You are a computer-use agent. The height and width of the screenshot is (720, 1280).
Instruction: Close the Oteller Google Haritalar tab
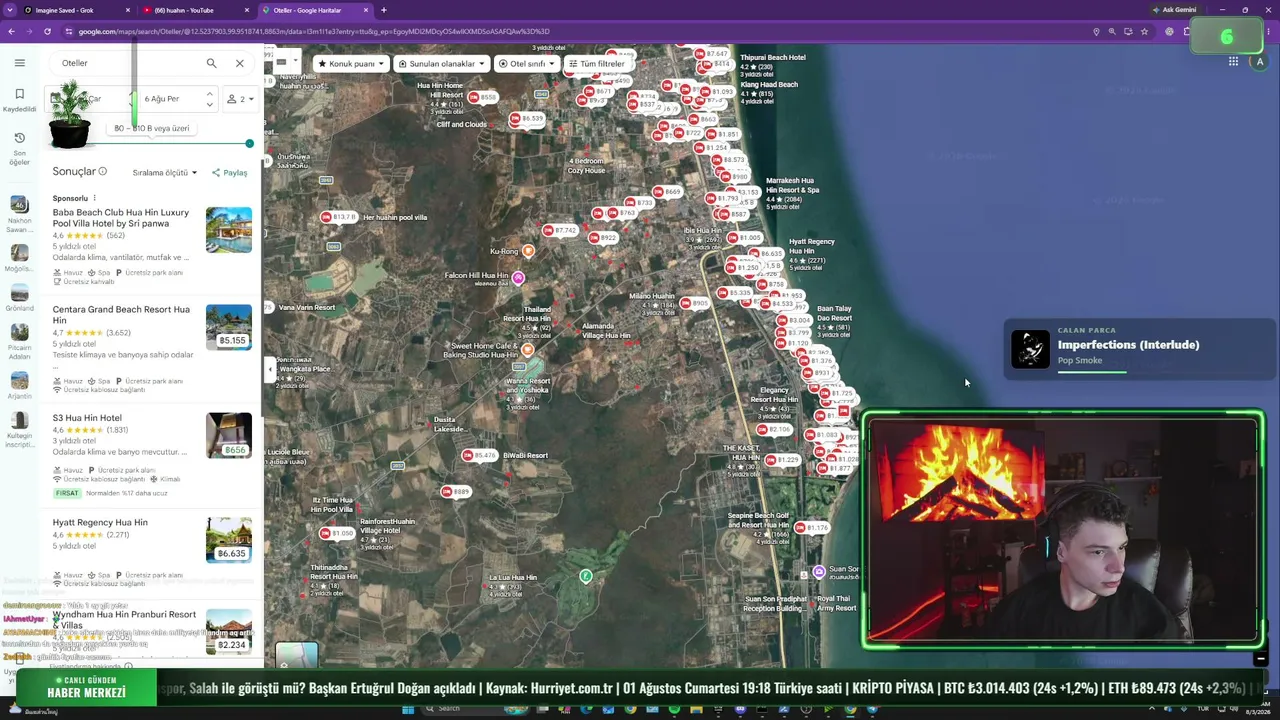coord(366,10)
